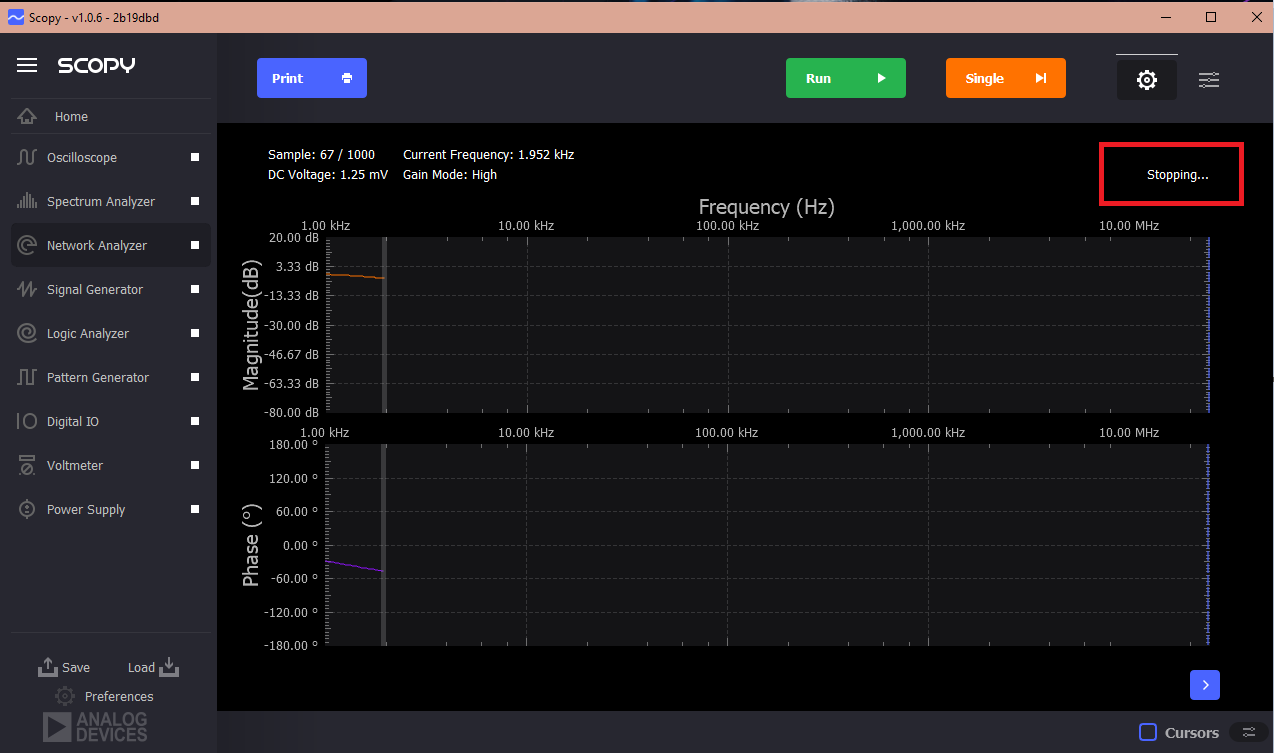Select the Pattern Generator icon
The height and width of the screenshot is (753, 1274).
tap(27, 377)
